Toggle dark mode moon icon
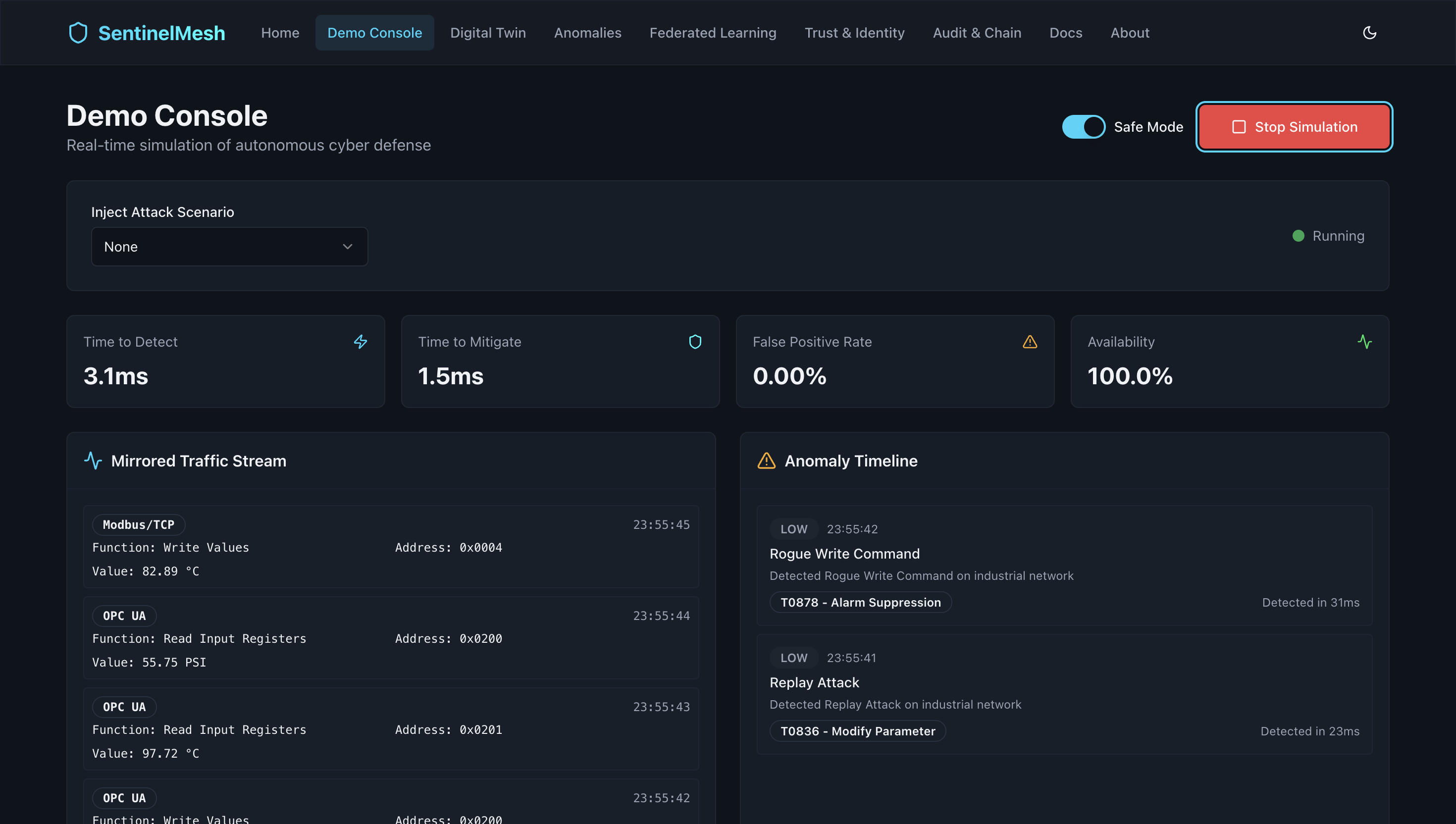The width and height of the screenshot is (1456, 824). click(1369, 33)
